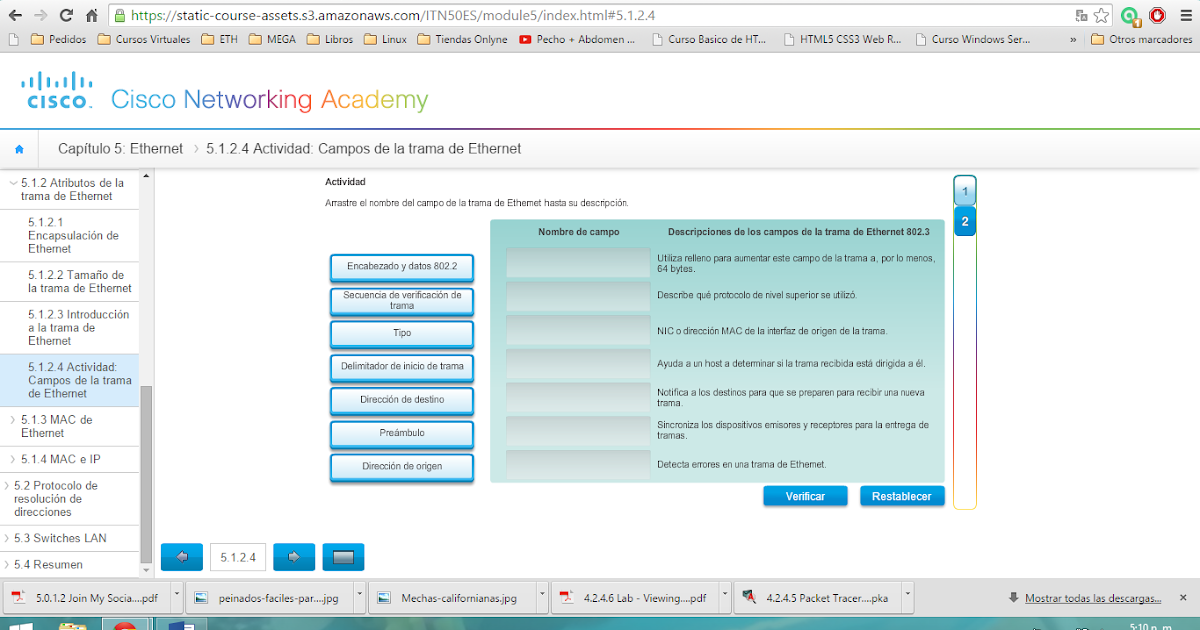Switch to activity page 2
This screenshot has height=630, width=1200.
tap(964, 221)
